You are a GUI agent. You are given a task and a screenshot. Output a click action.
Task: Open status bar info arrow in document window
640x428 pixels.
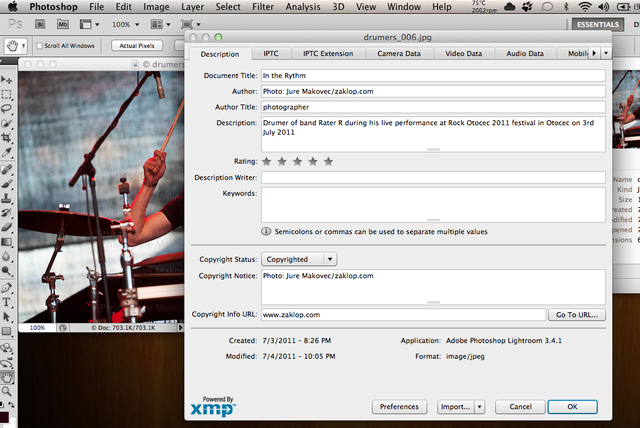coord(180,328)
